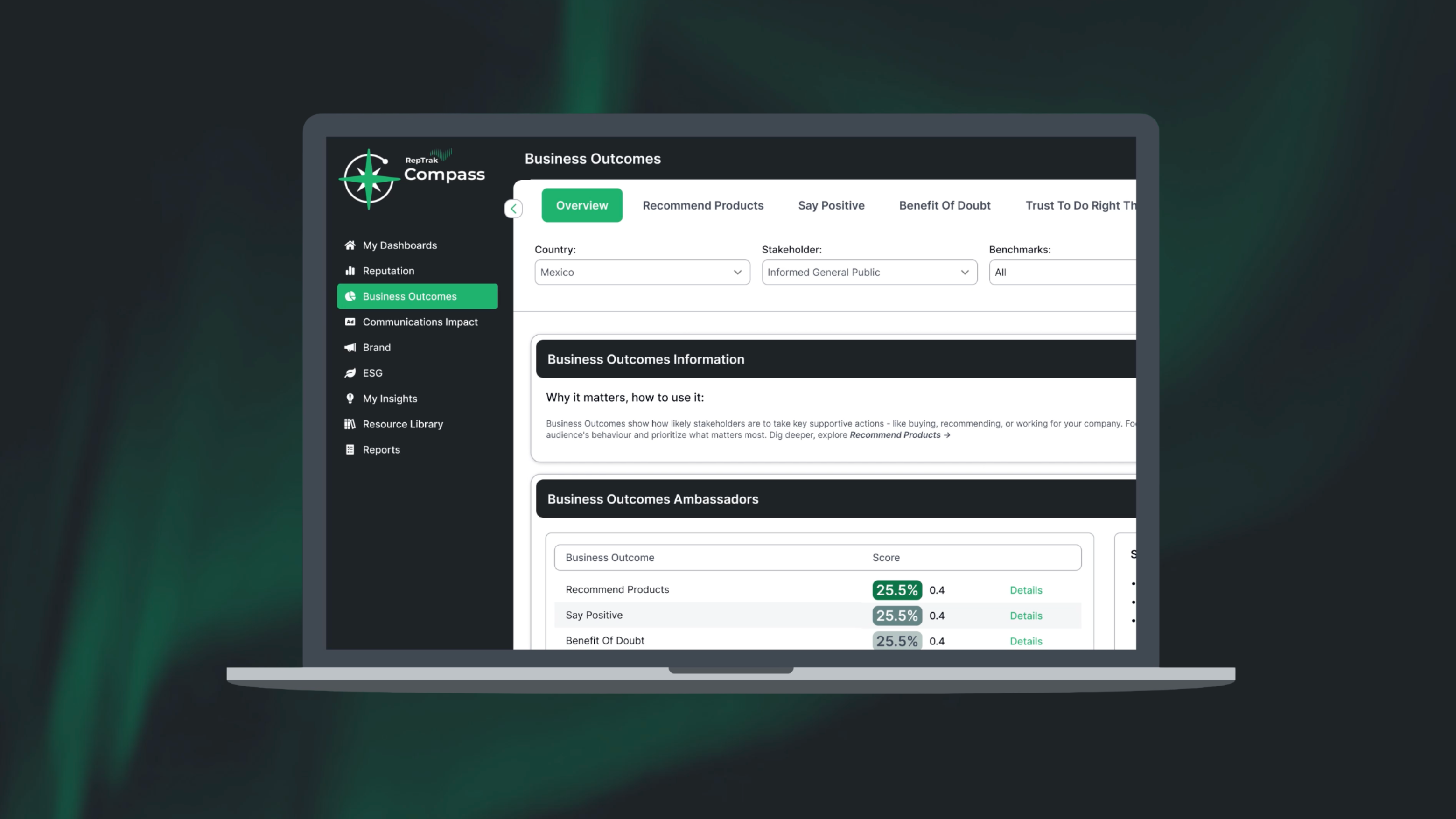Click the My Insights lightbulb icon

pos(350,399)
